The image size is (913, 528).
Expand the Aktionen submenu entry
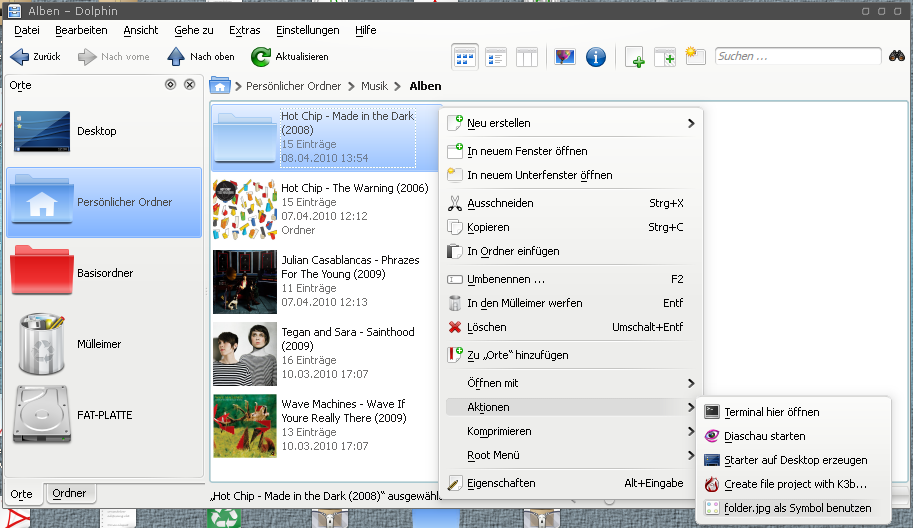pos(571,407)
